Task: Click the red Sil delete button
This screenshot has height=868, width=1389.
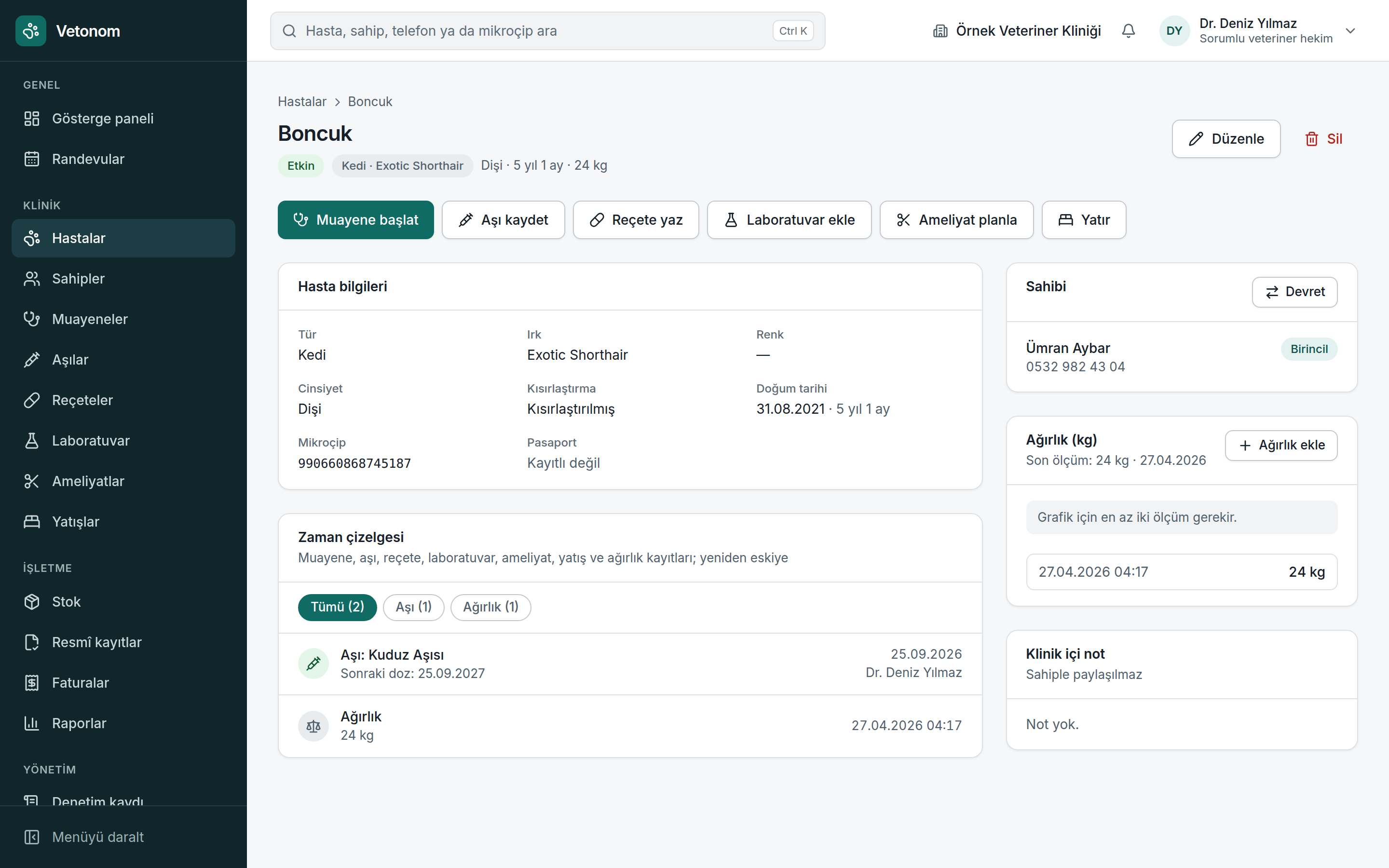Action: point(1323,139)
